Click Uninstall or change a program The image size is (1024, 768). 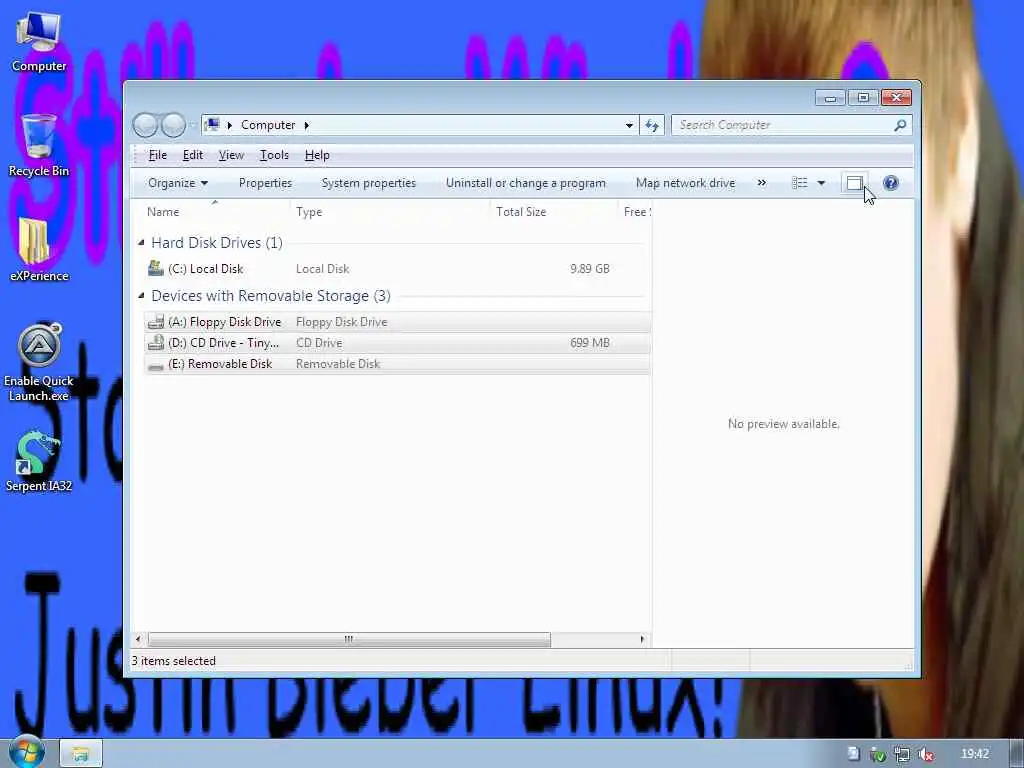526,183
